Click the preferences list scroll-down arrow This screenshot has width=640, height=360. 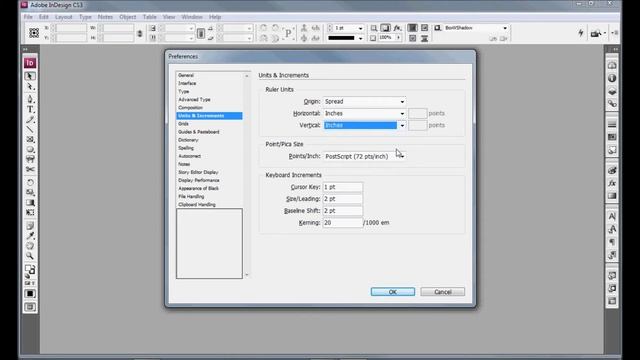(x=247, y=275)
